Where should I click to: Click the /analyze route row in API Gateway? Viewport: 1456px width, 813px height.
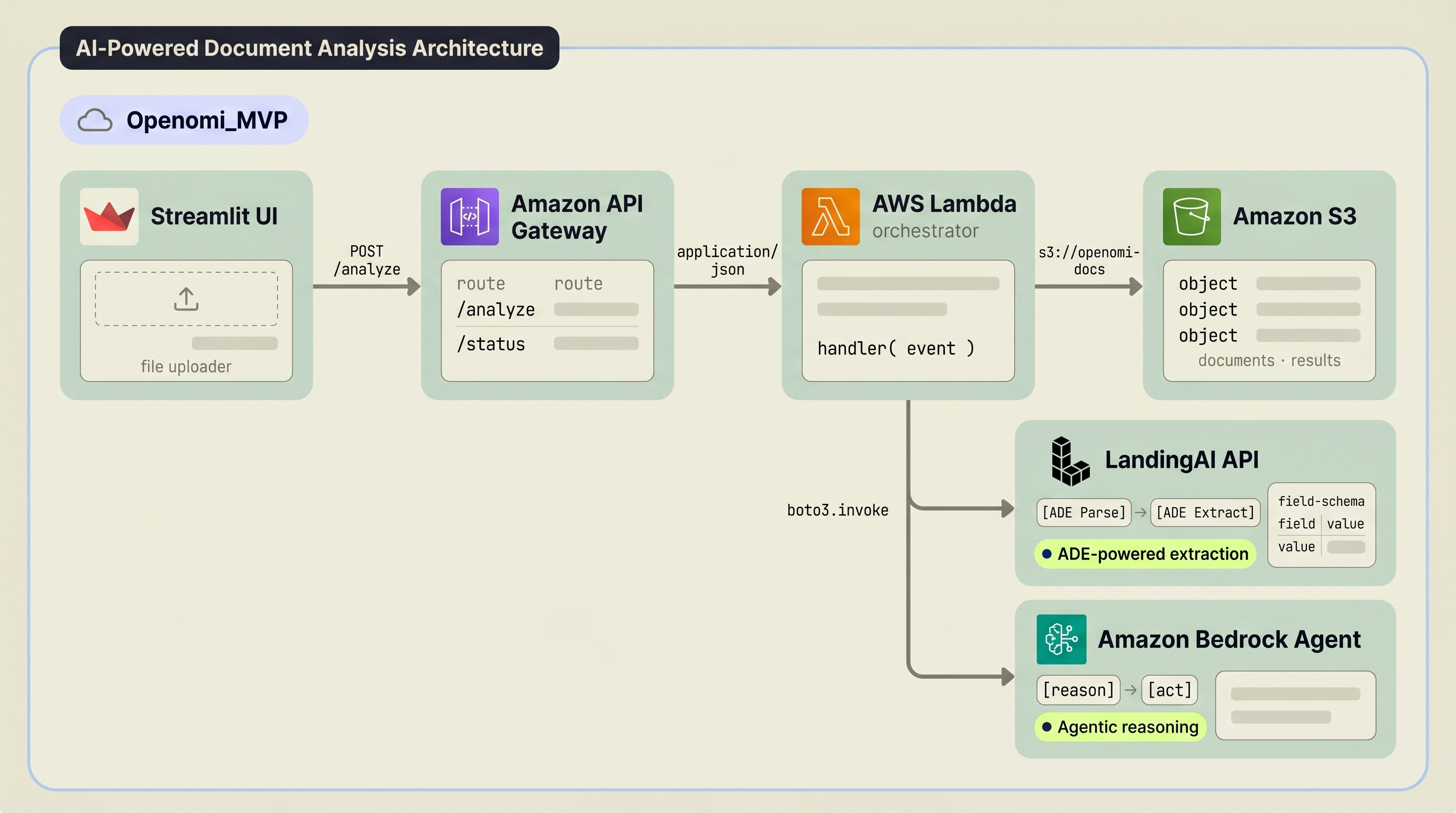click(x=547, y=309)
